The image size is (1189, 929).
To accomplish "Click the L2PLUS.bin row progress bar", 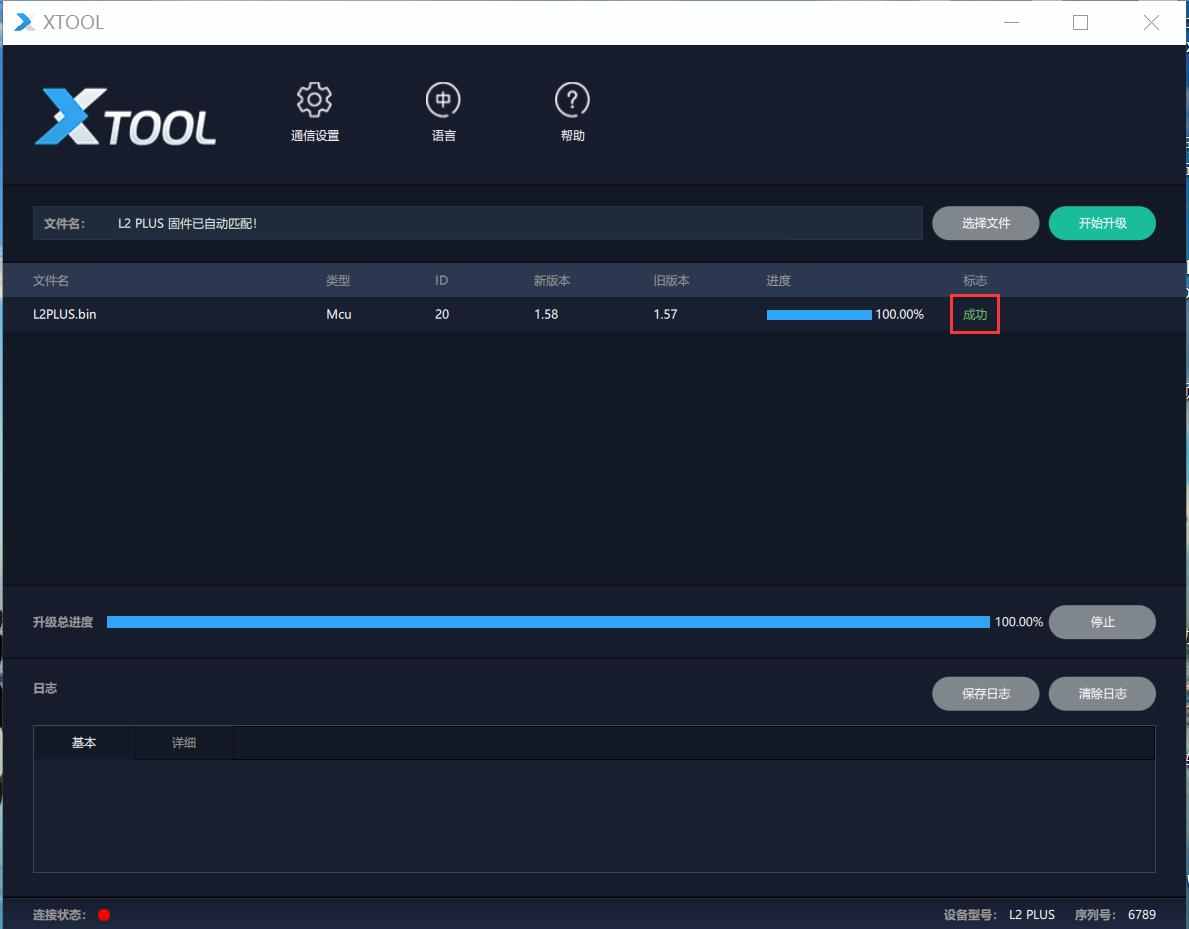I will pyautogui.click(x=819, y=315).
